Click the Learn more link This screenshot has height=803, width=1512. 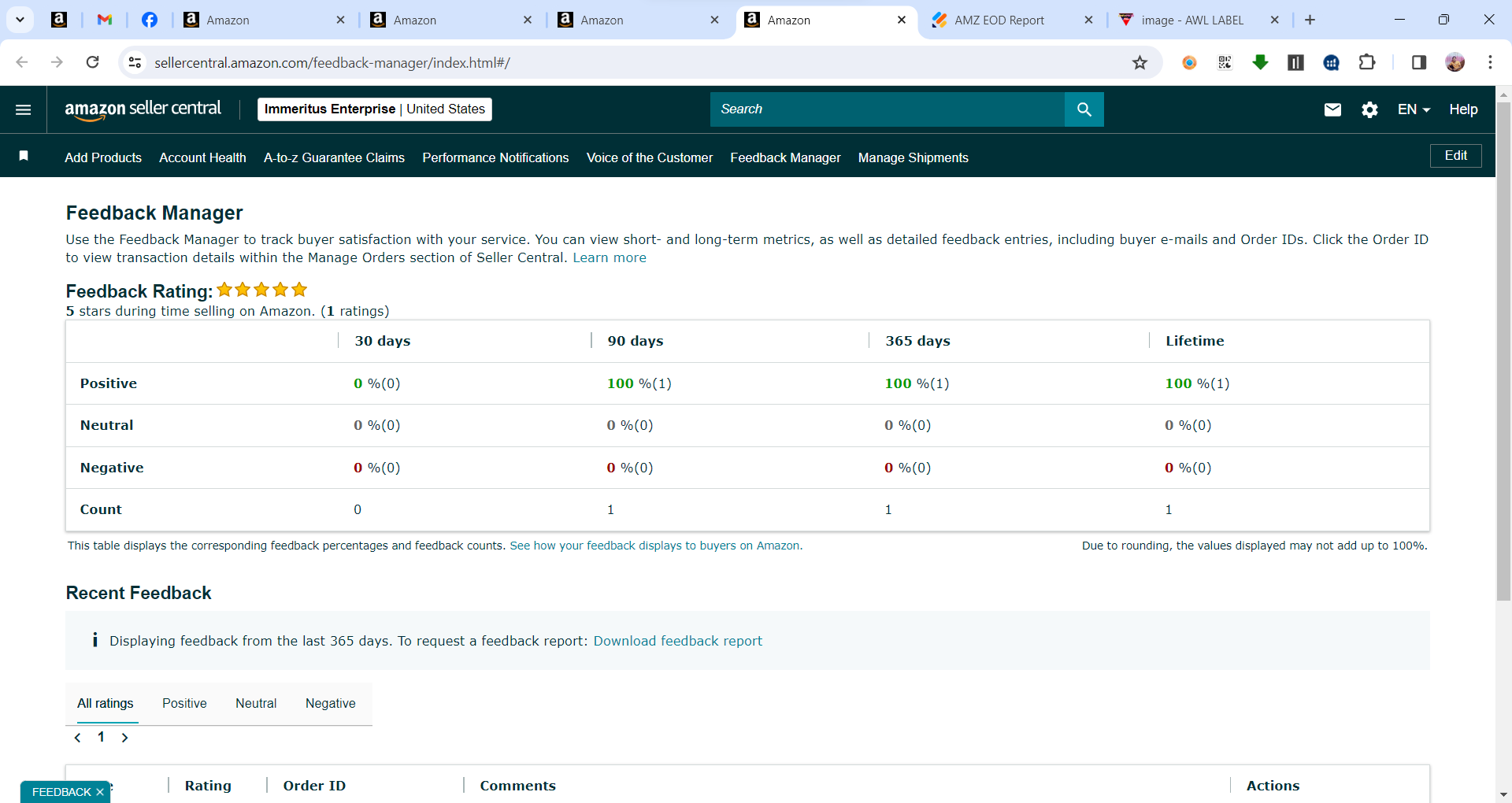(x=610, y=257)
